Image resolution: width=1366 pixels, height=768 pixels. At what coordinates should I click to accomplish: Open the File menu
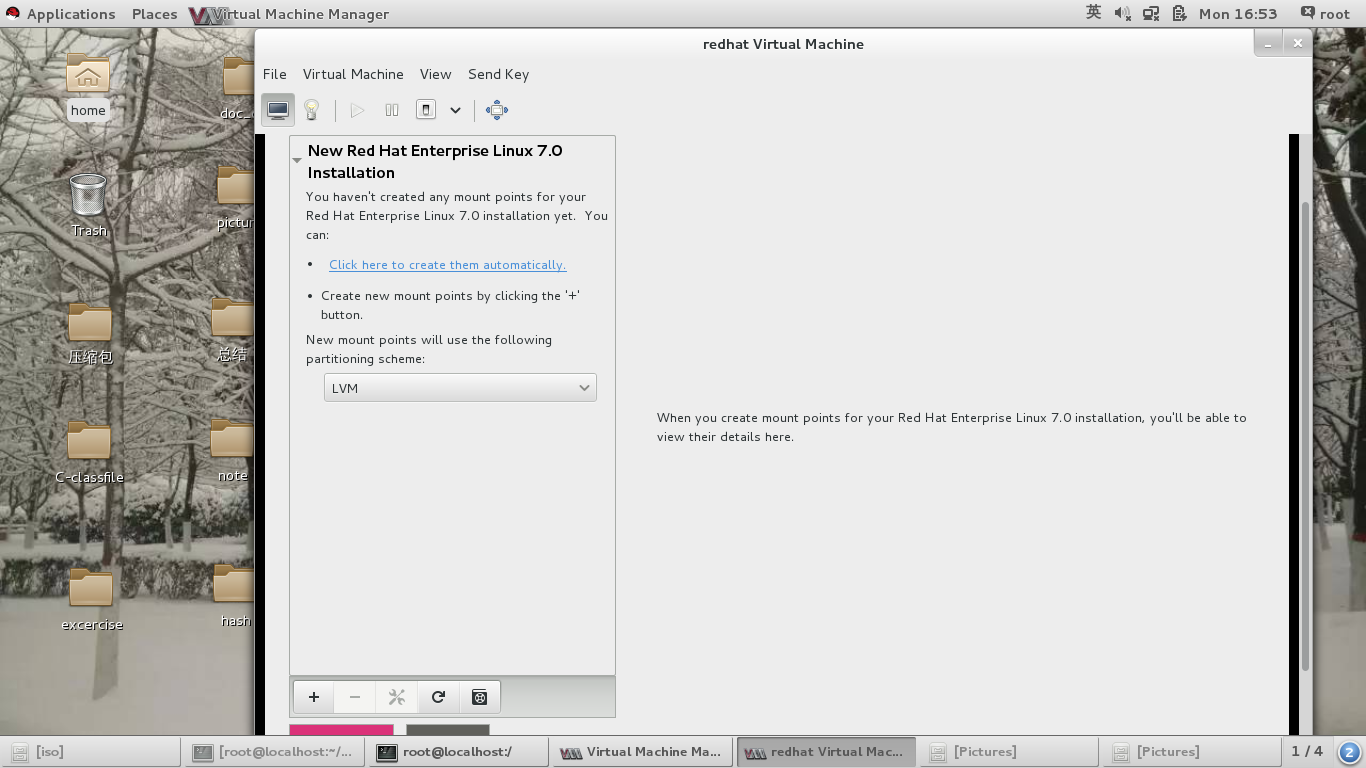tap(274, 74)
